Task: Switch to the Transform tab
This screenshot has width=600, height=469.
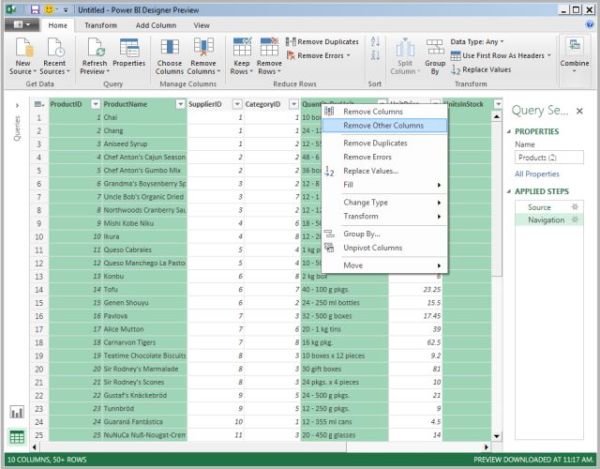Action: tap(101, 25)
